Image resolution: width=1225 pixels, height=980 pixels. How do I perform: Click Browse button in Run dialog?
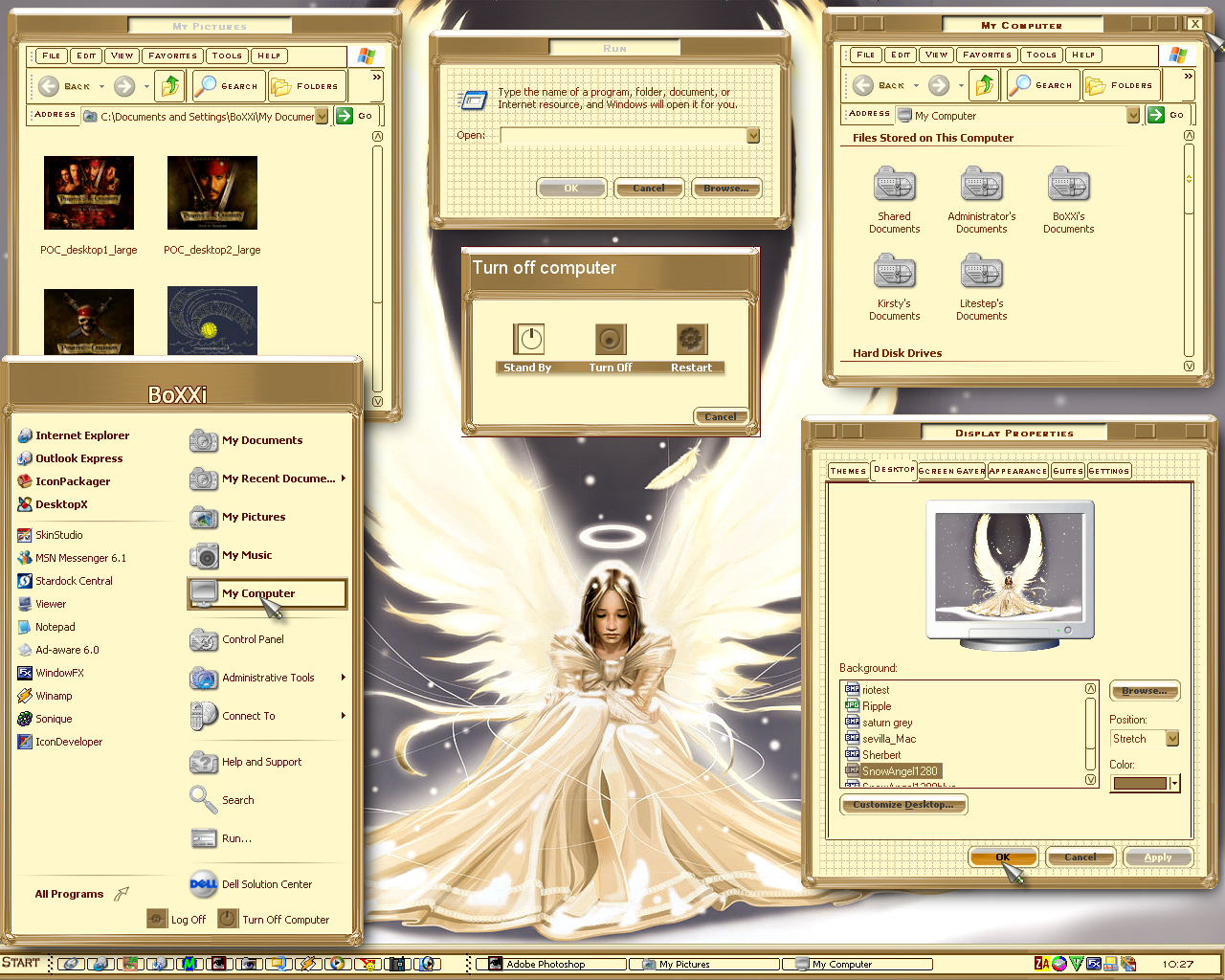tap(726, 189)
